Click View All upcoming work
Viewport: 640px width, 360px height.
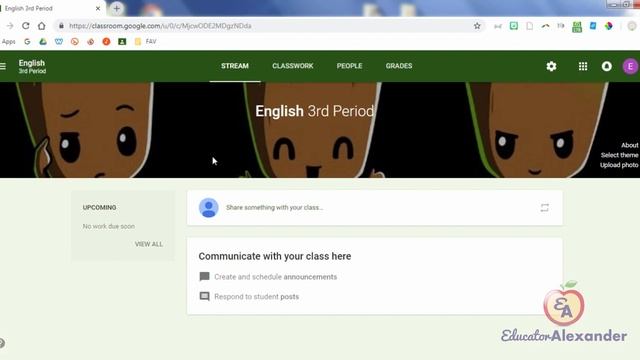[x=149, y=244]
